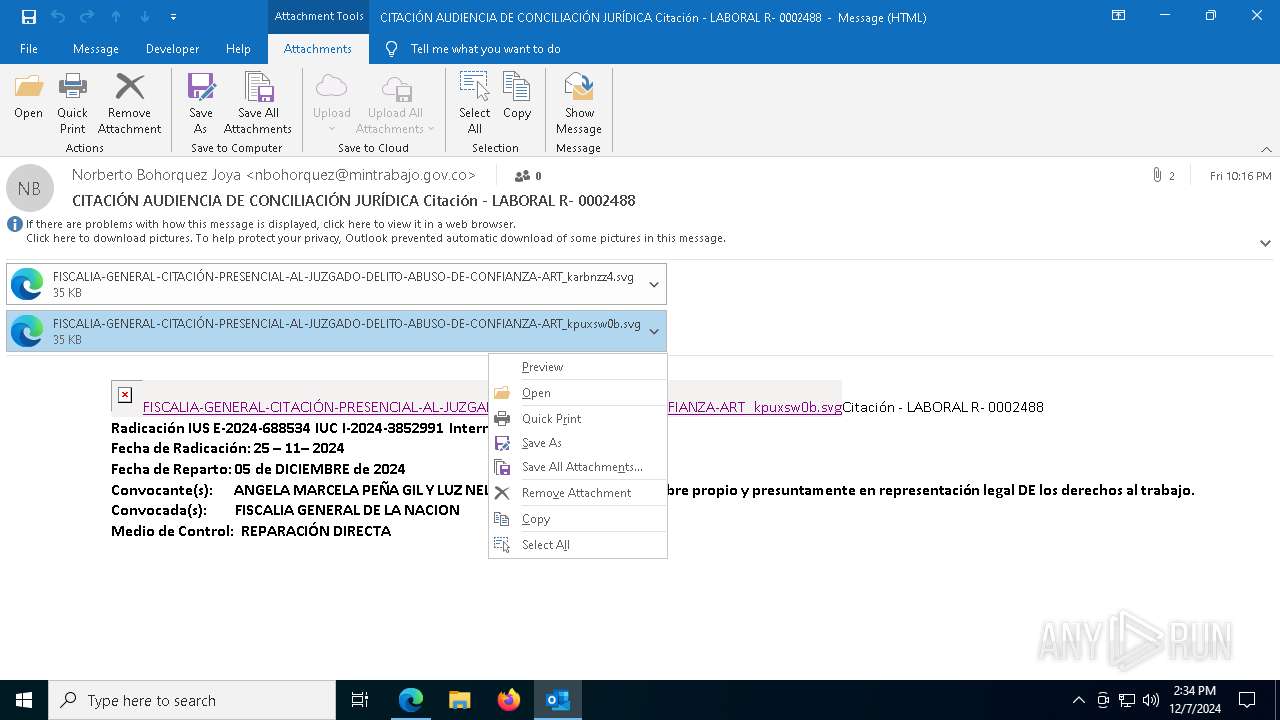Screen dimensions: 1280x720
Task: Open the kpuxsw0b.svg link in message body
Action: pyautogui.click(x=492, y=407)
